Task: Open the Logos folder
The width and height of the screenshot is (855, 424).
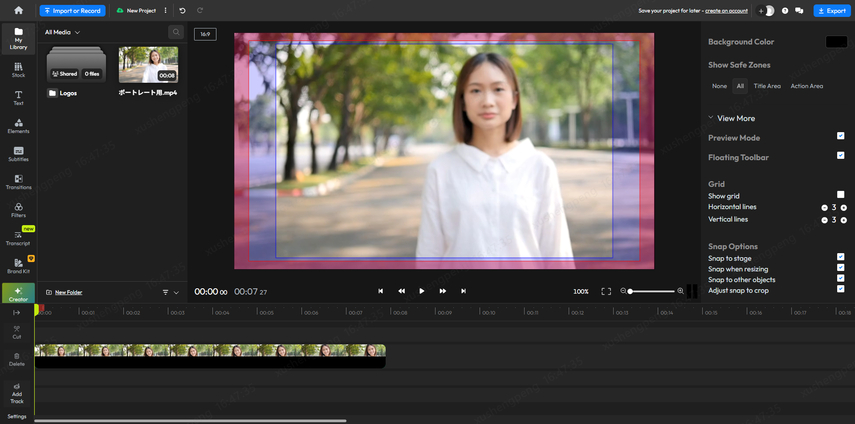Action: (x=62, y=93)
